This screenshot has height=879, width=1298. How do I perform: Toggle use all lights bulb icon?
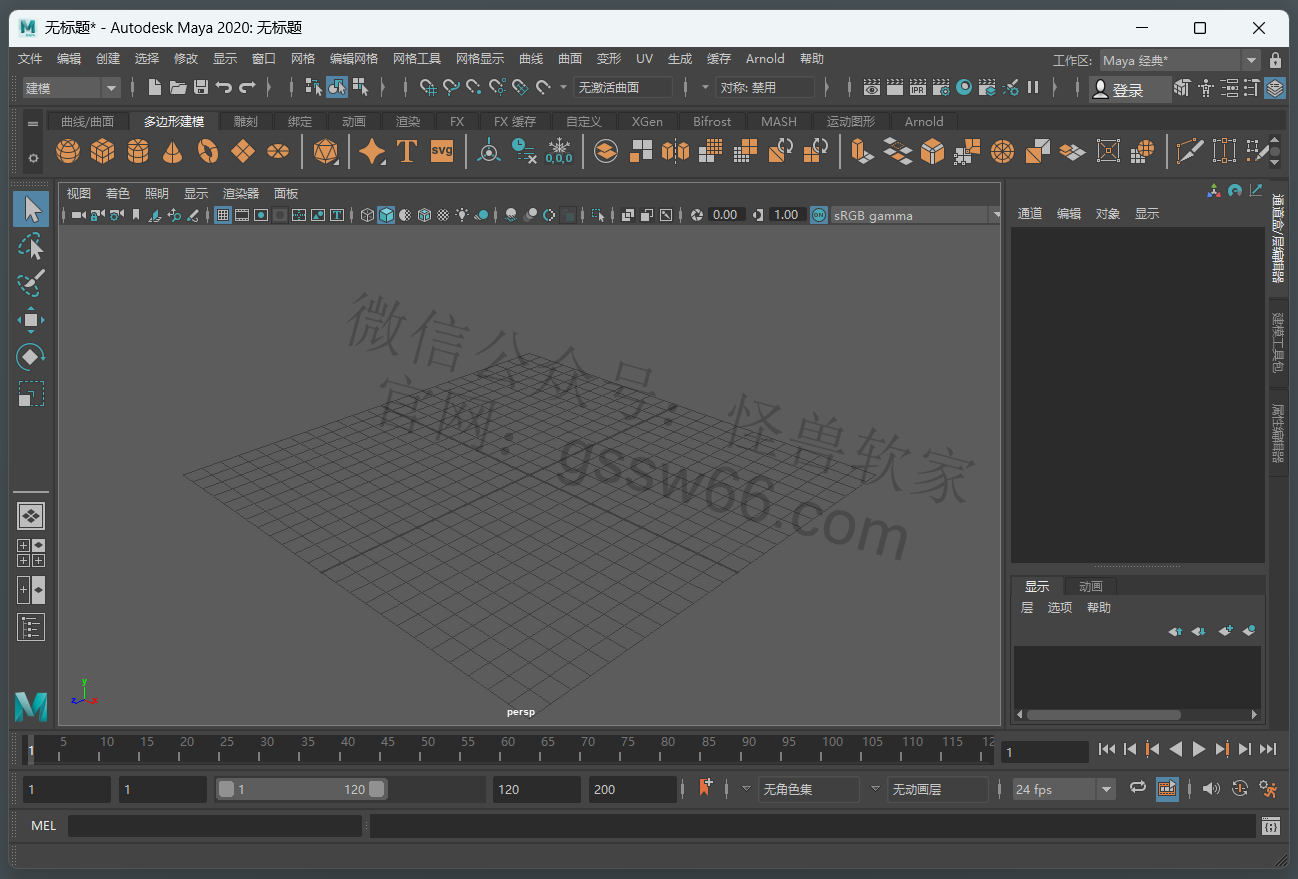coord(462,215)
